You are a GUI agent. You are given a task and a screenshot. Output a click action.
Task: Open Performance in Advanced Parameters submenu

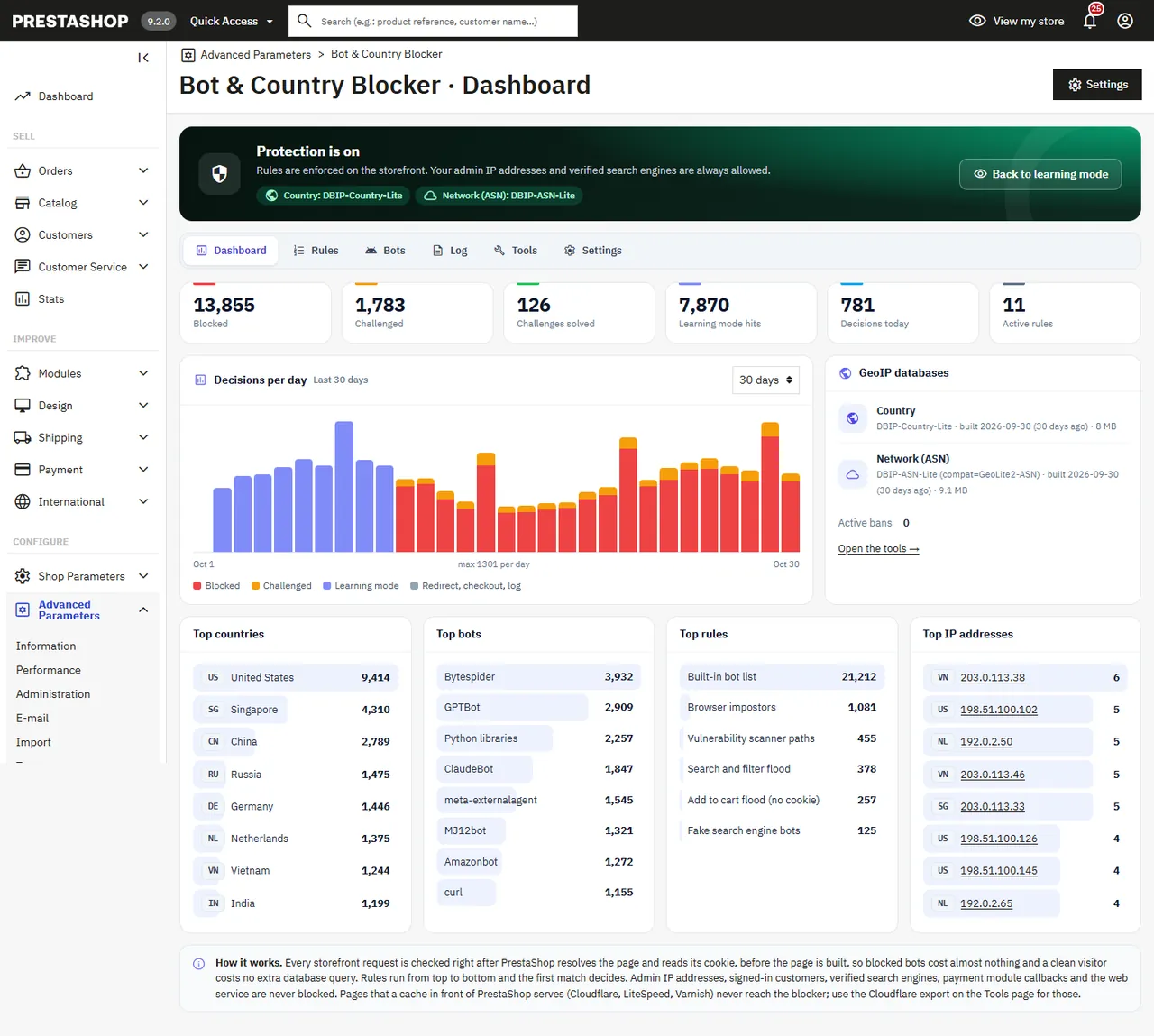pyautogui.click(x=49, y=670)
